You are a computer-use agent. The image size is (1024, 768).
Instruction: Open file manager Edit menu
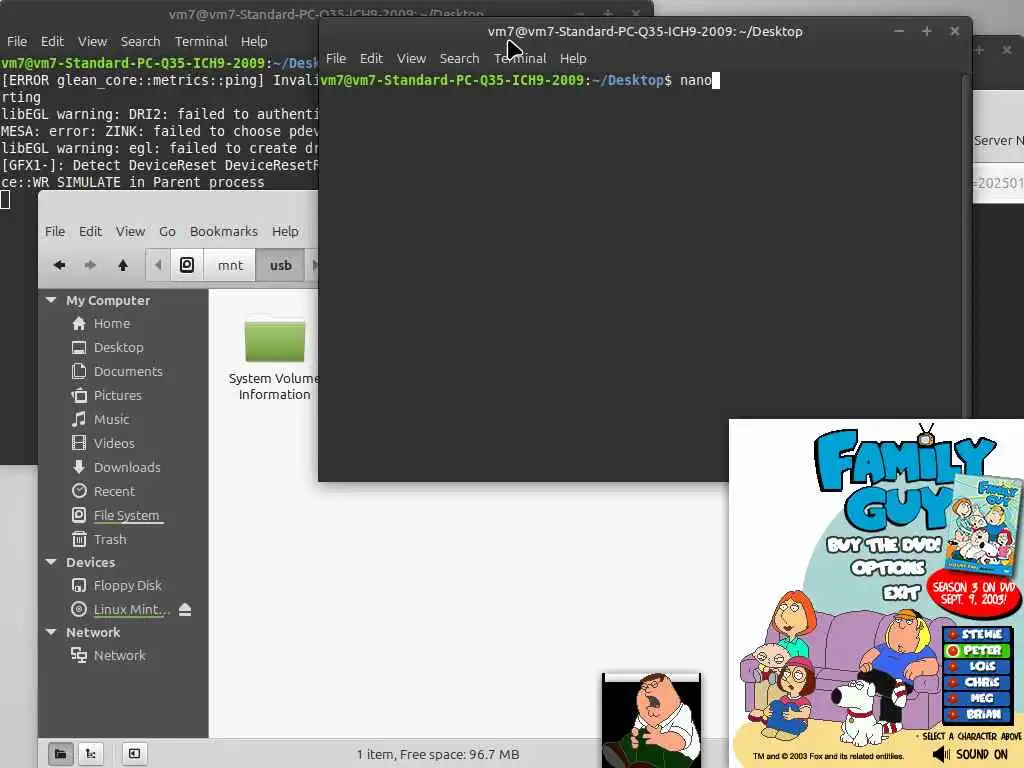[x=90, y=231]
